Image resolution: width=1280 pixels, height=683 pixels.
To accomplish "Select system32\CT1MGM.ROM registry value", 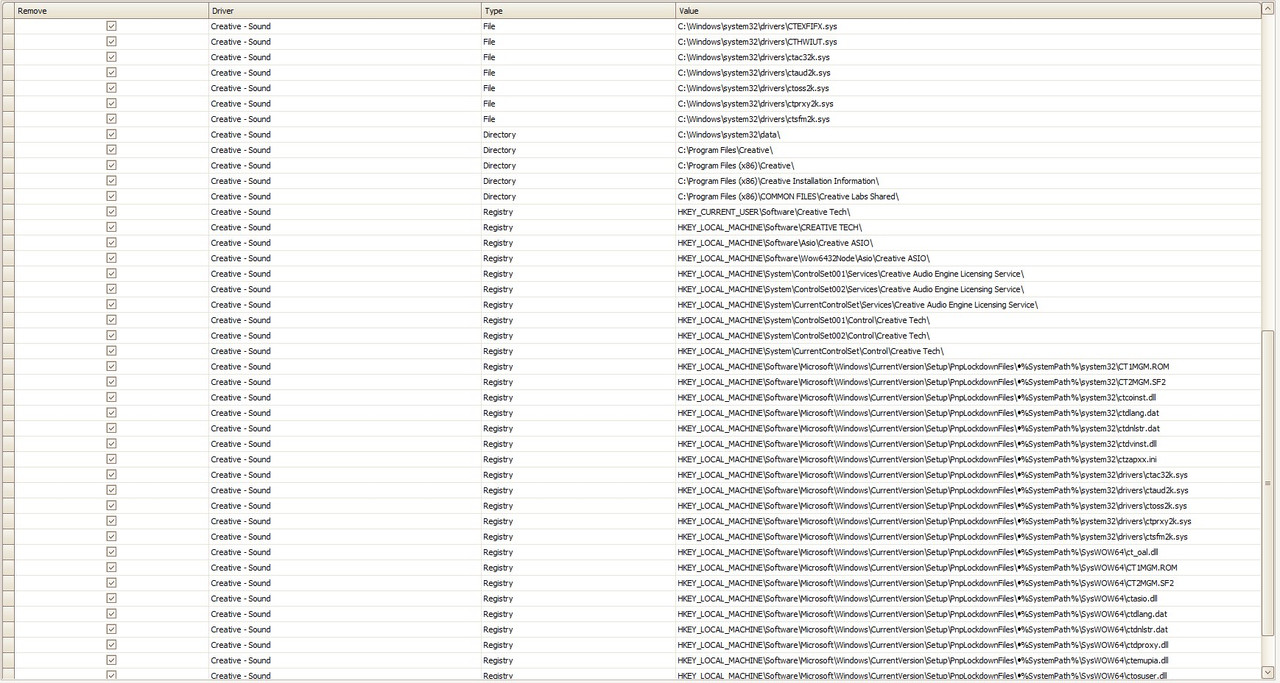I will (968, 366).
